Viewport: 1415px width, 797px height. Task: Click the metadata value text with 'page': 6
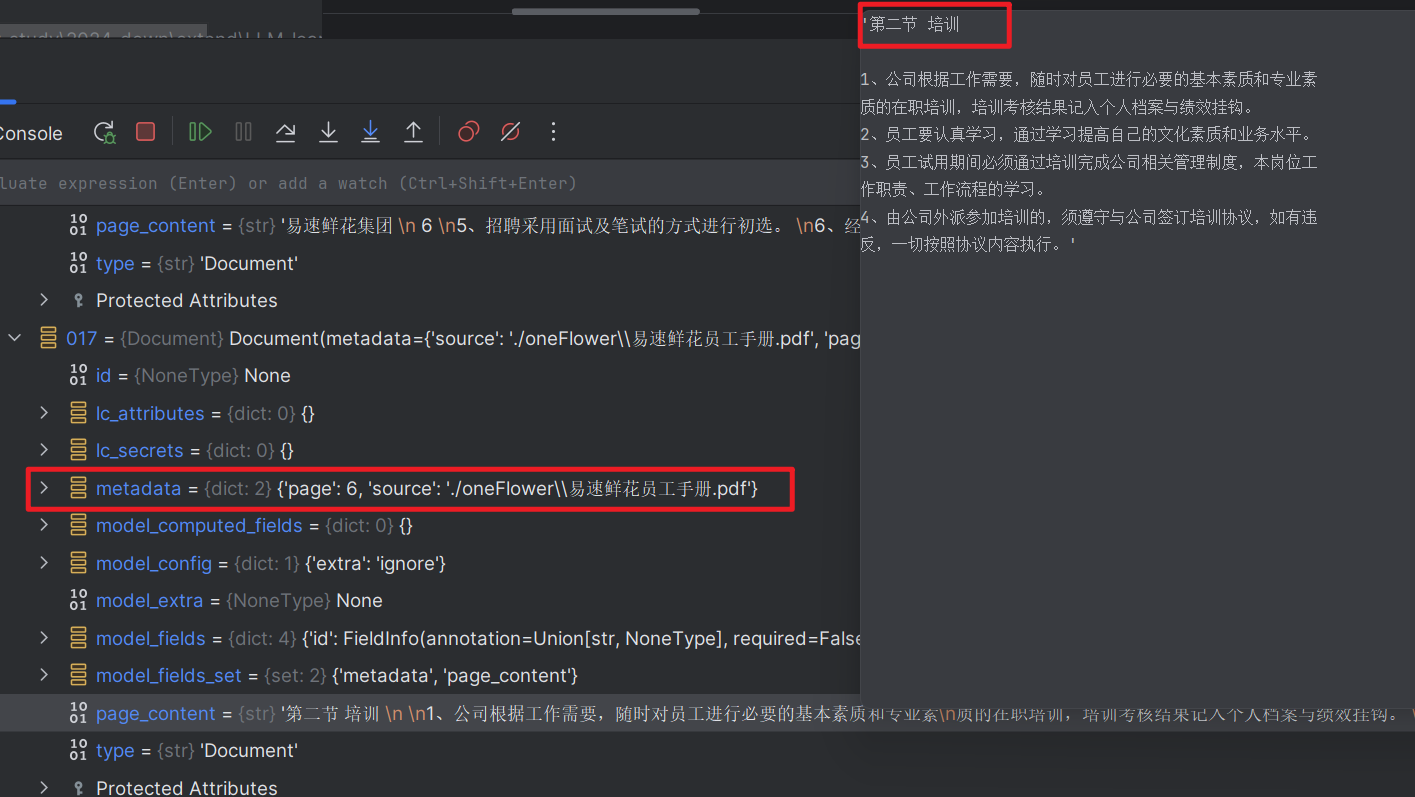coord(518,488)
